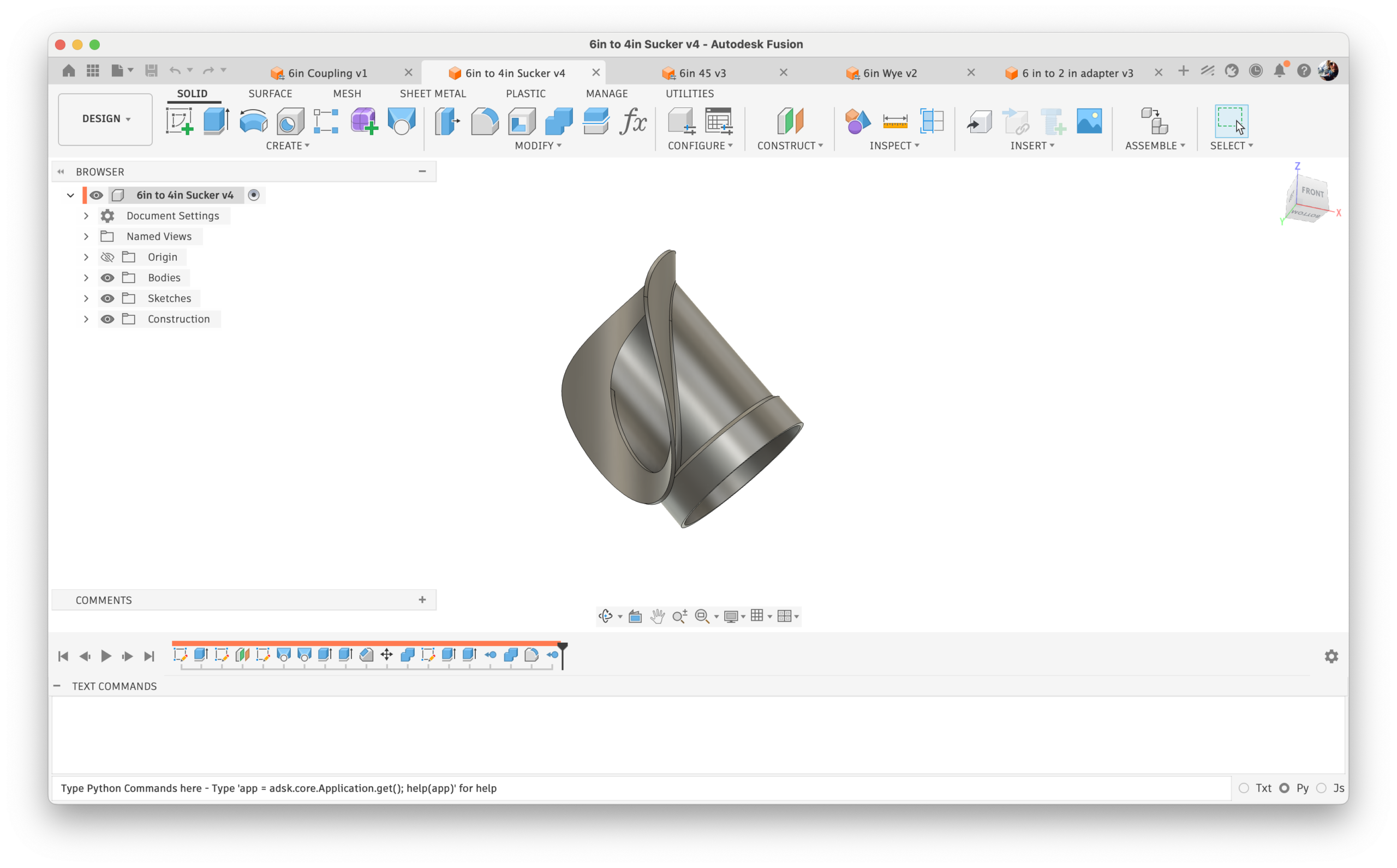Toggle visibility of Sketches folder

click(x=108, y=298)
